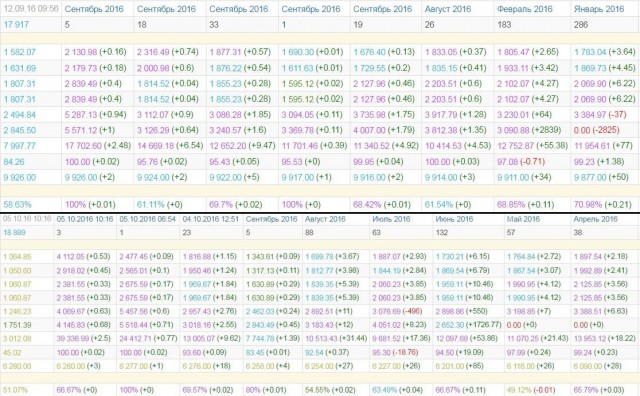This screenshot has width=640, height=396.
Task: Click the '1 805.47 (+2.65)' cell
Action: tap(528, 52)
